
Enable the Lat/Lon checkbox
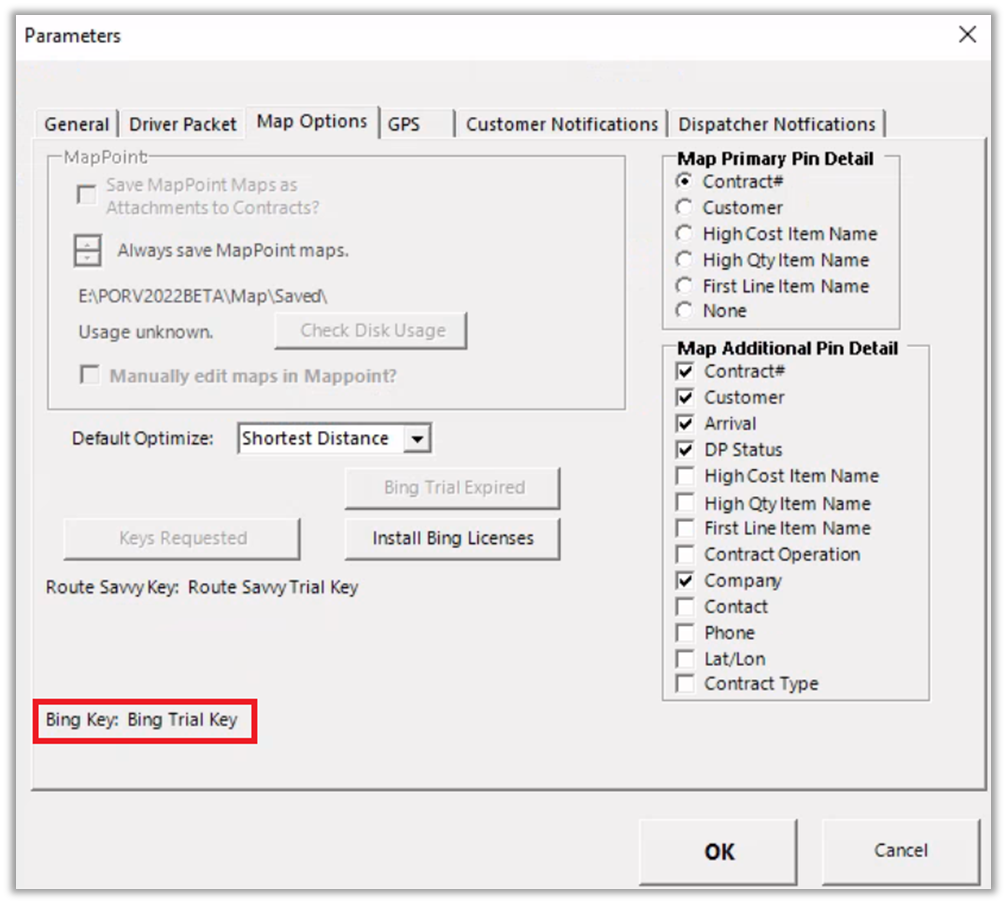click(685, 659)
